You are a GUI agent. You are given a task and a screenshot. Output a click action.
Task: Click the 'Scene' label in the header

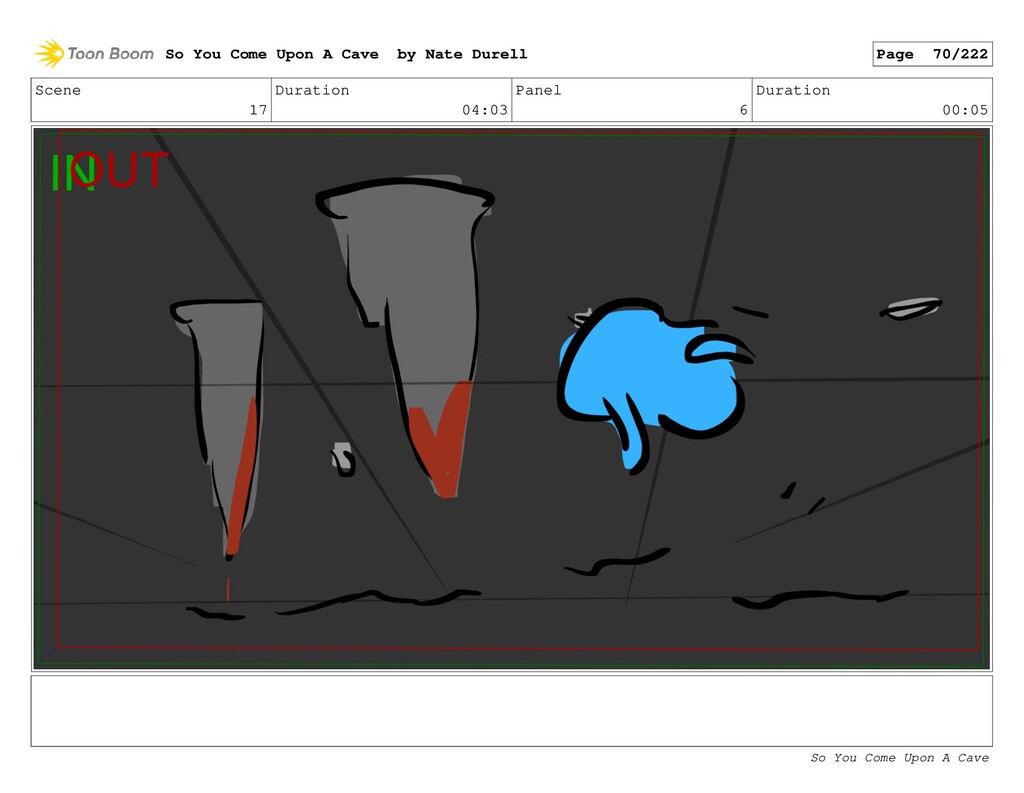coord(58,90)
